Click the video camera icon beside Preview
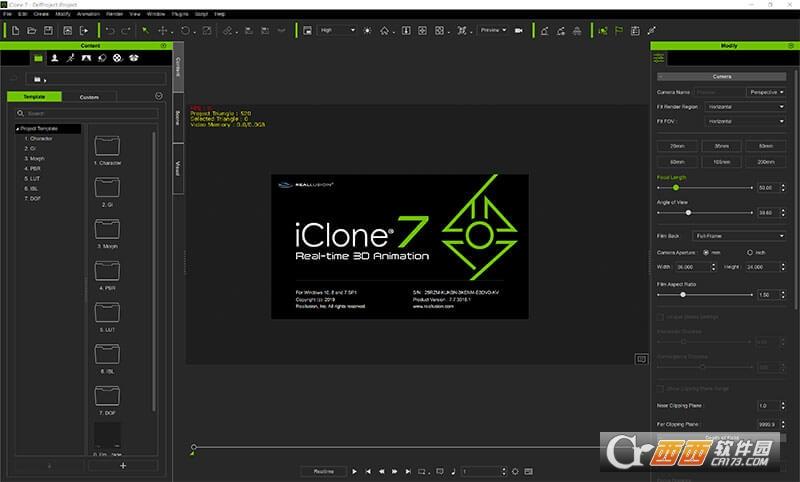Screen dimensions: 800x482 [519, 31]
